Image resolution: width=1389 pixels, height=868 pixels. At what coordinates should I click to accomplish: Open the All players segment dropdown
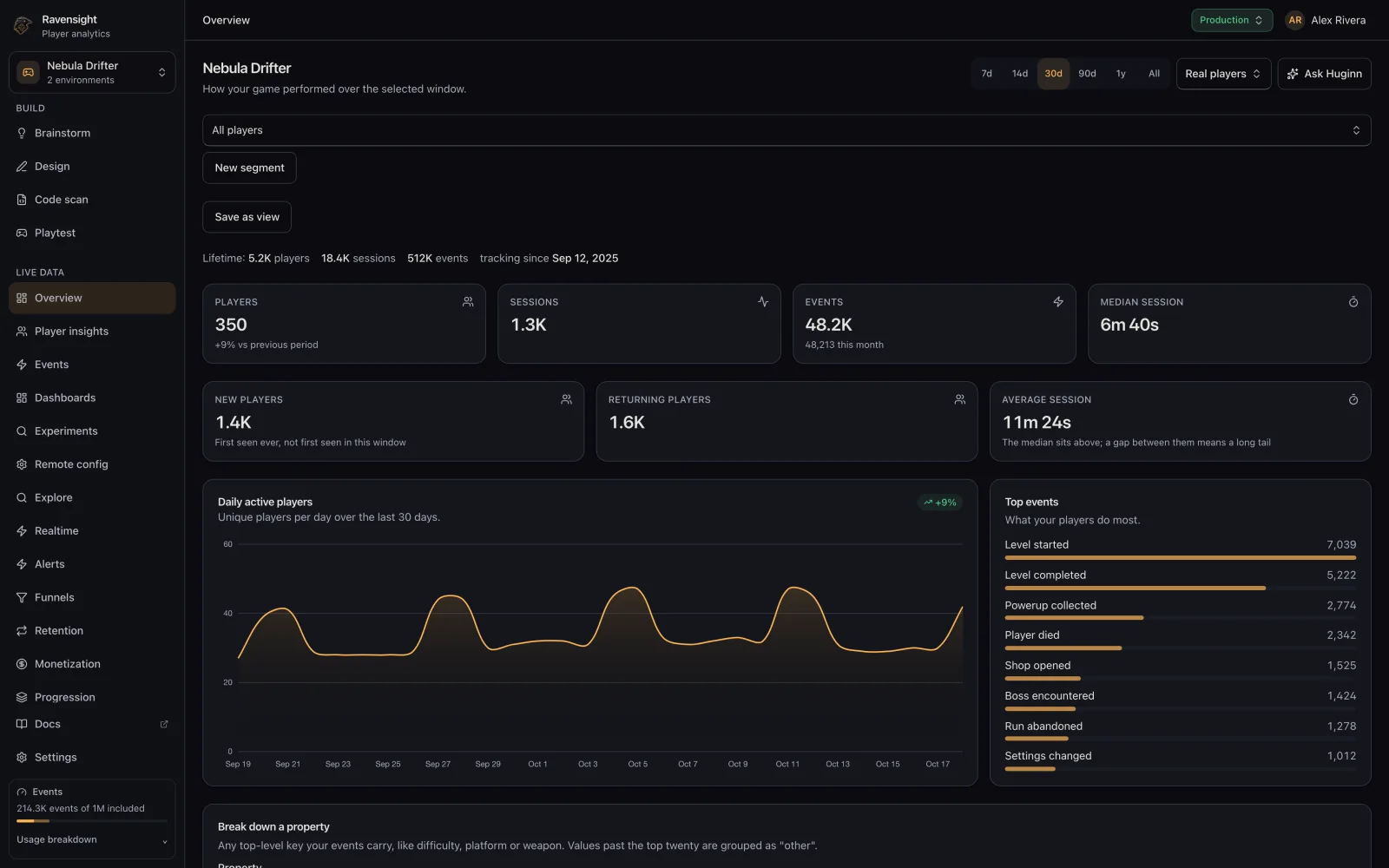[787, 130]
